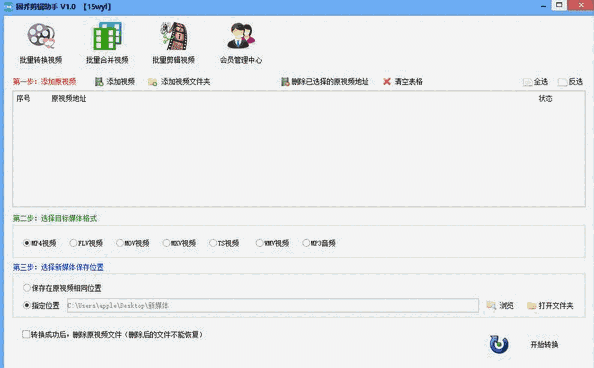594x368 pixels.
Task: Select WMV视频 format radio button
Action: tap(259, 243)
